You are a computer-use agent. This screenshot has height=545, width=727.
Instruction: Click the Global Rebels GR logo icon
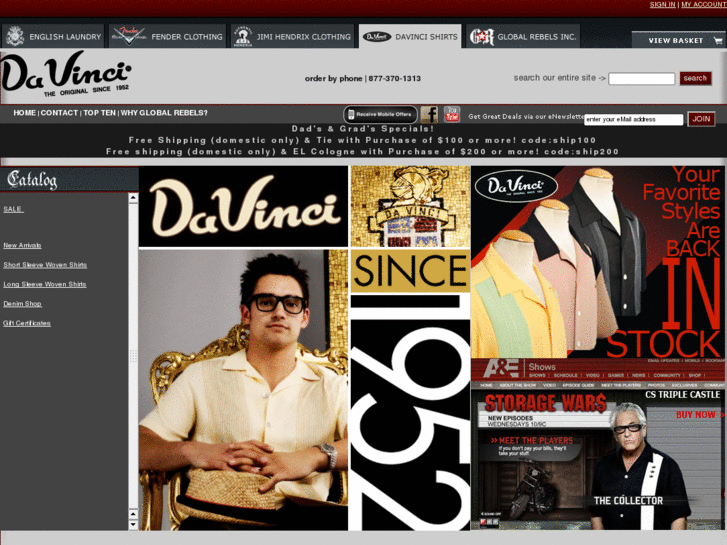(482, 37)
